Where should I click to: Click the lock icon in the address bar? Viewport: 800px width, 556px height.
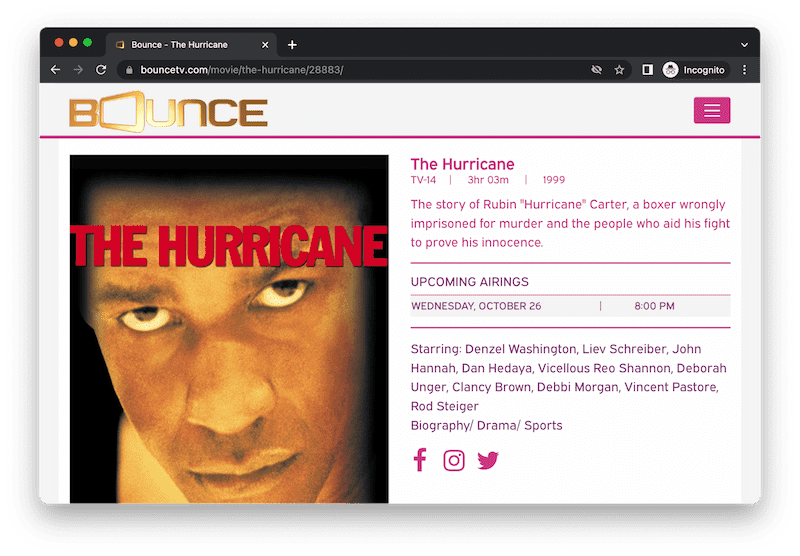[130, 70]
